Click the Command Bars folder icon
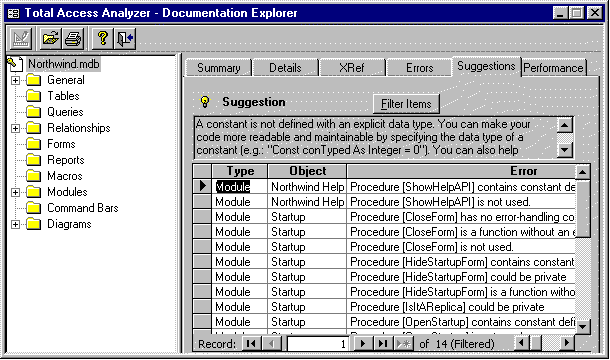Screen dimensions: 610x360 33,208
